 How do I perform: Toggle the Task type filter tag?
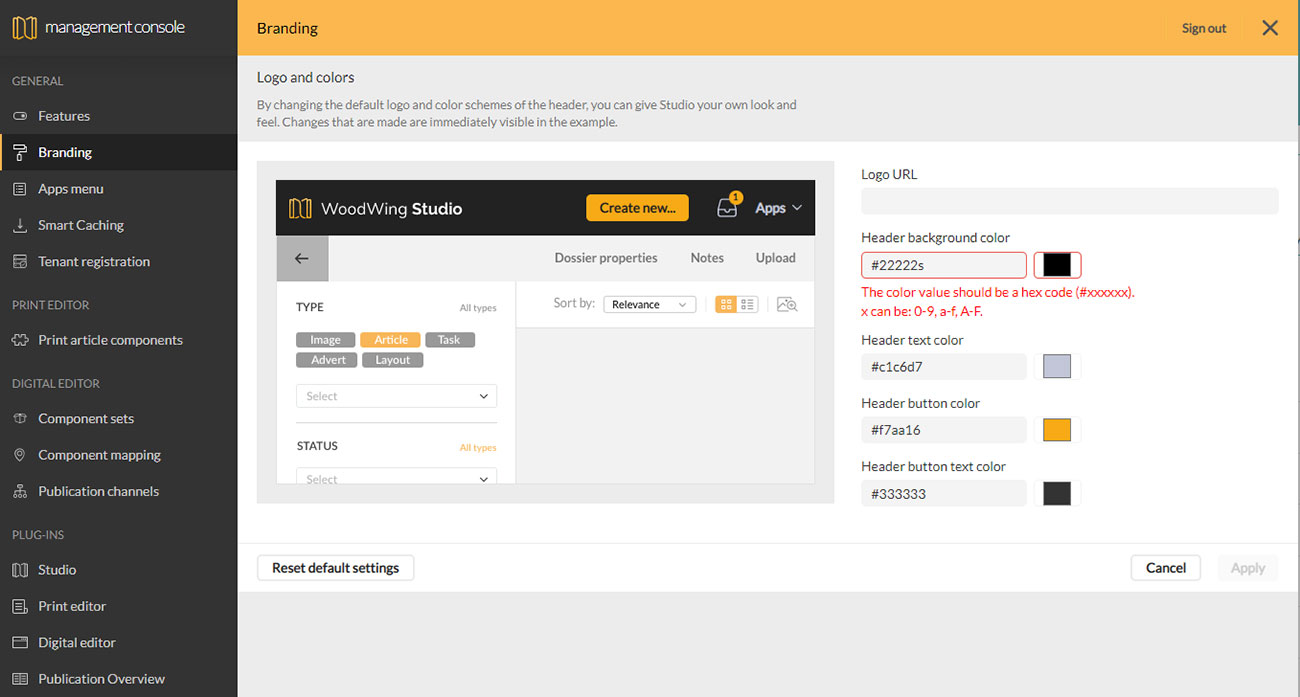450,340
